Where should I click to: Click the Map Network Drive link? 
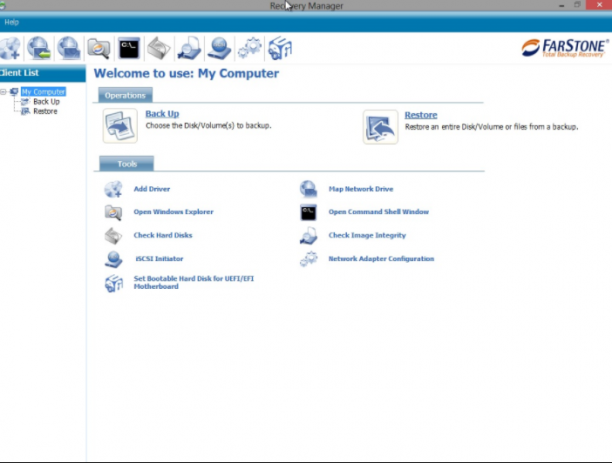pos(361,189)
